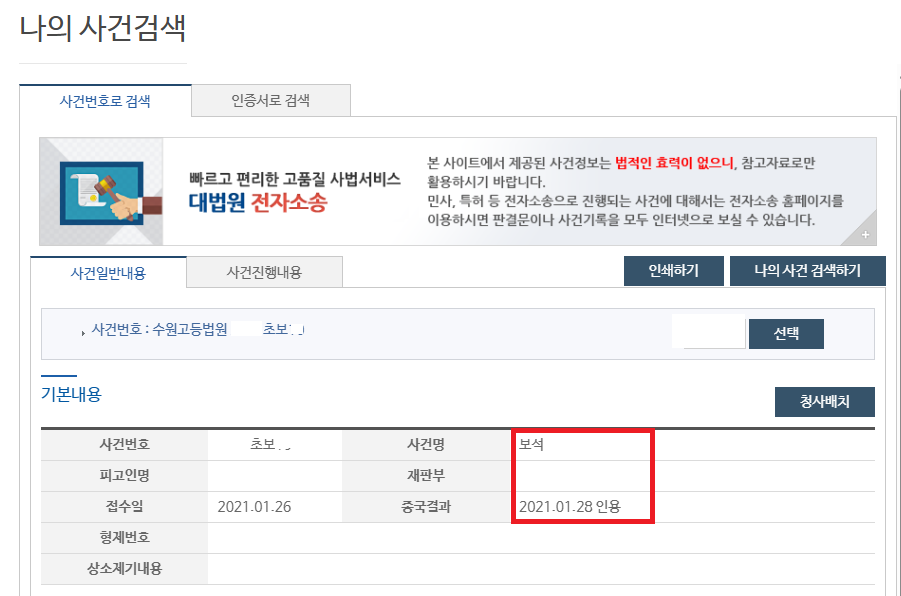
Task: Open the 청사배치 view
Action: pos(824,401)
